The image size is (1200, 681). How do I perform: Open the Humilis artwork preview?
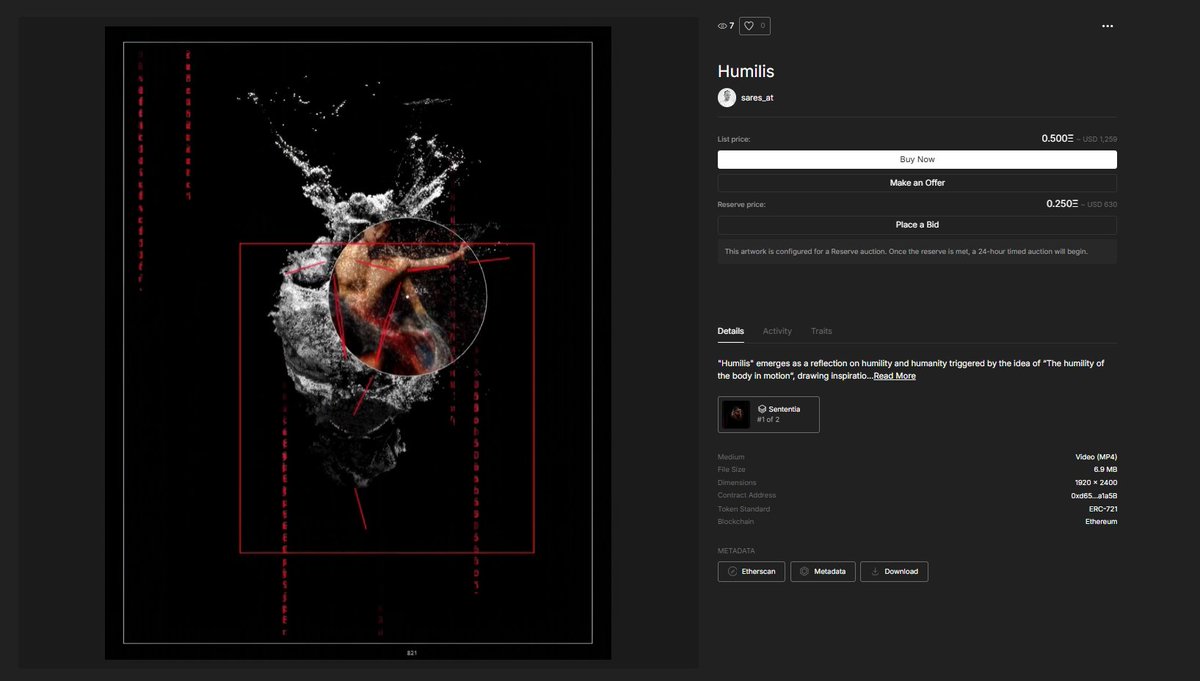tap(358, 343)
